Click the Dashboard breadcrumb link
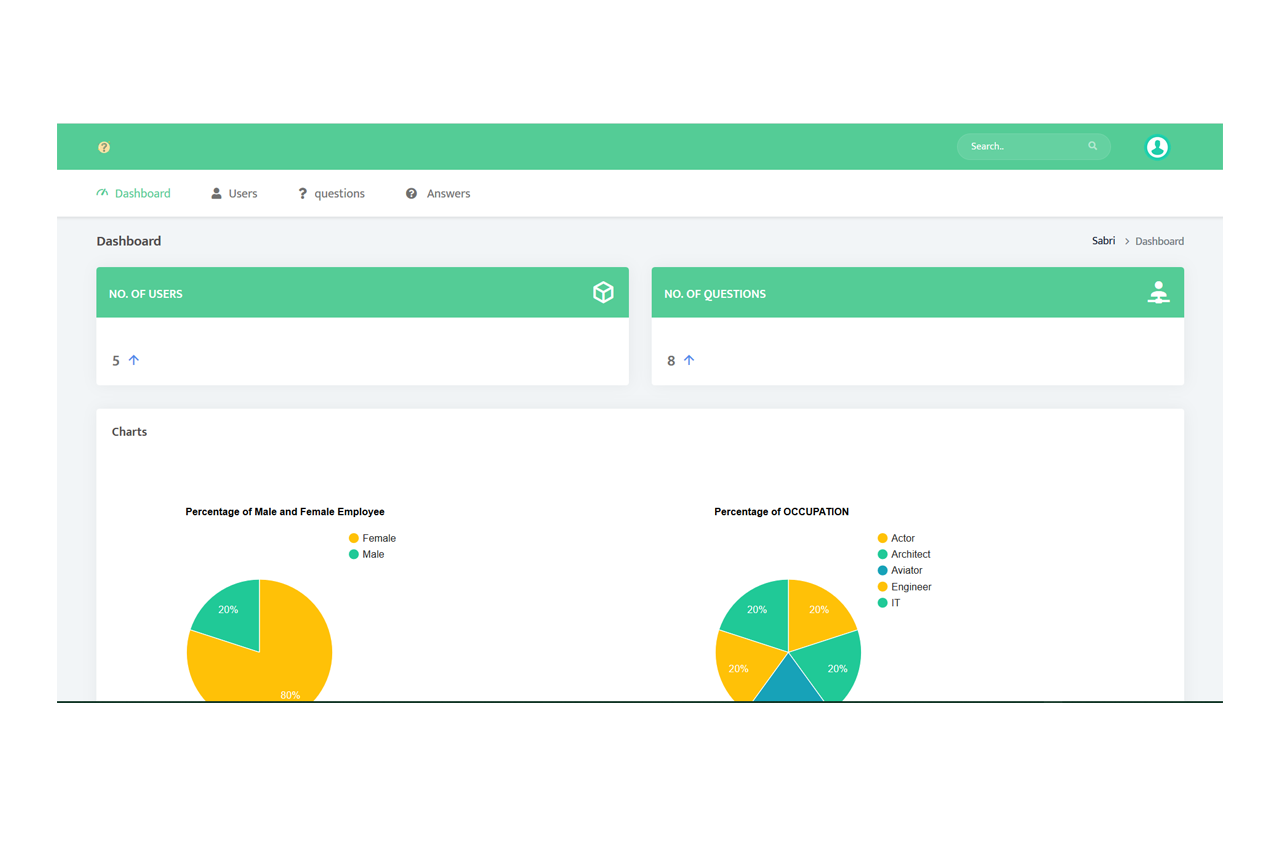 coord(1159,241)
